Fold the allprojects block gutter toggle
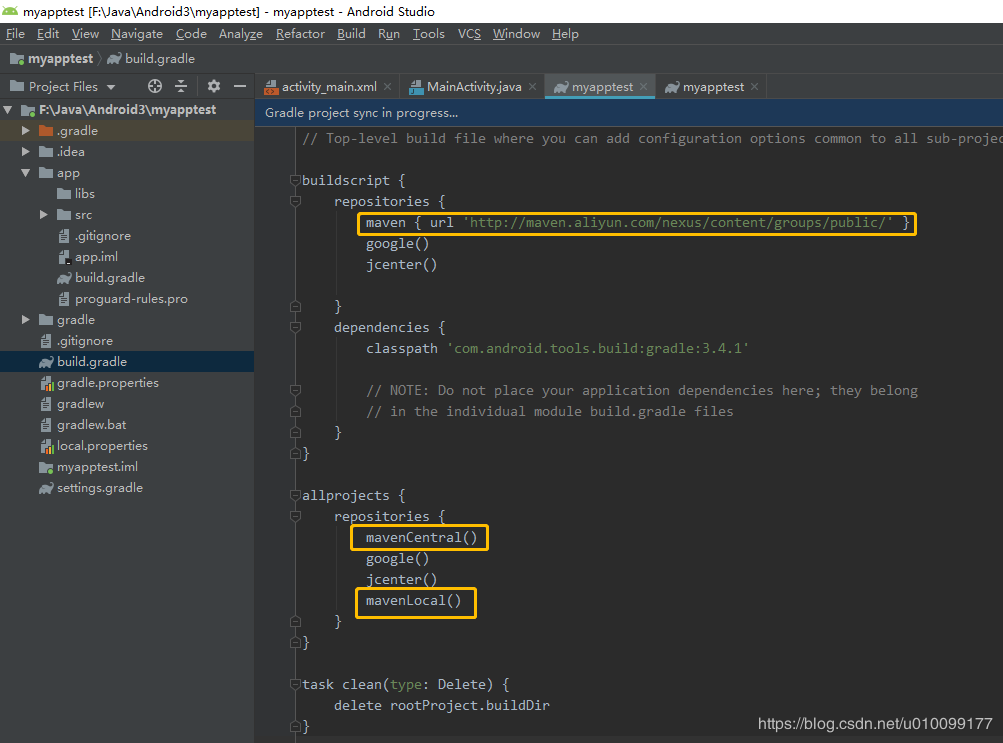 (x=295, y=496)
